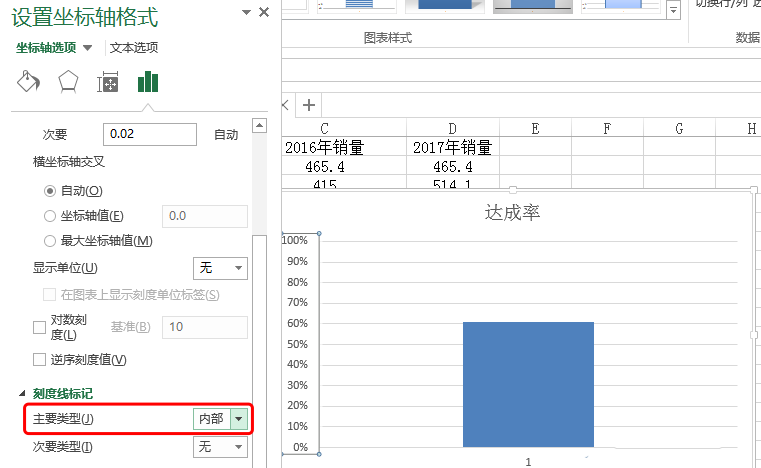
Task: Select the 最大坐标轴值(M) radio button
Action: click(x=50, y=241)
